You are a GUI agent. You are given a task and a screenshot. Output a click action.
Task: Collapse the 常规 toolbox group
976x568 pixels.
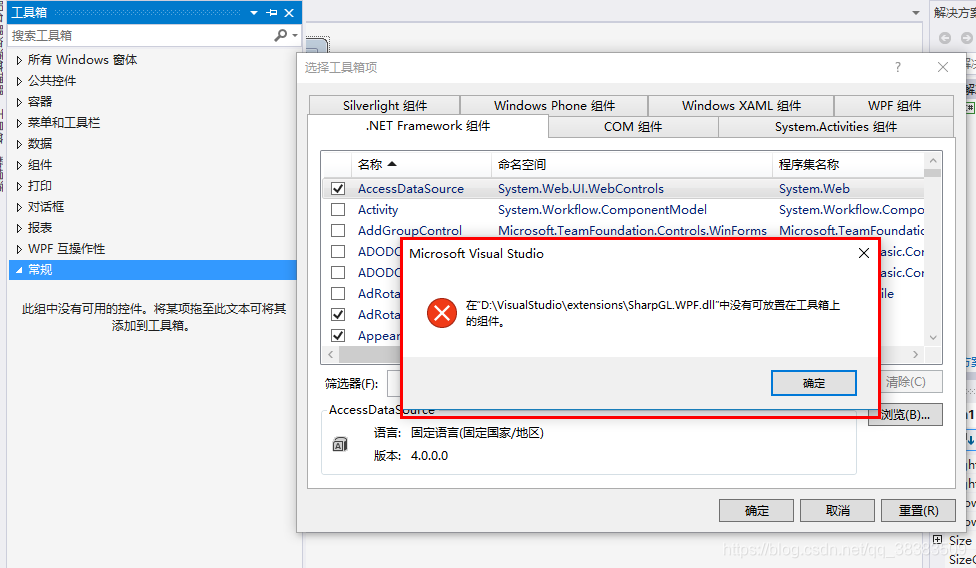19,270
